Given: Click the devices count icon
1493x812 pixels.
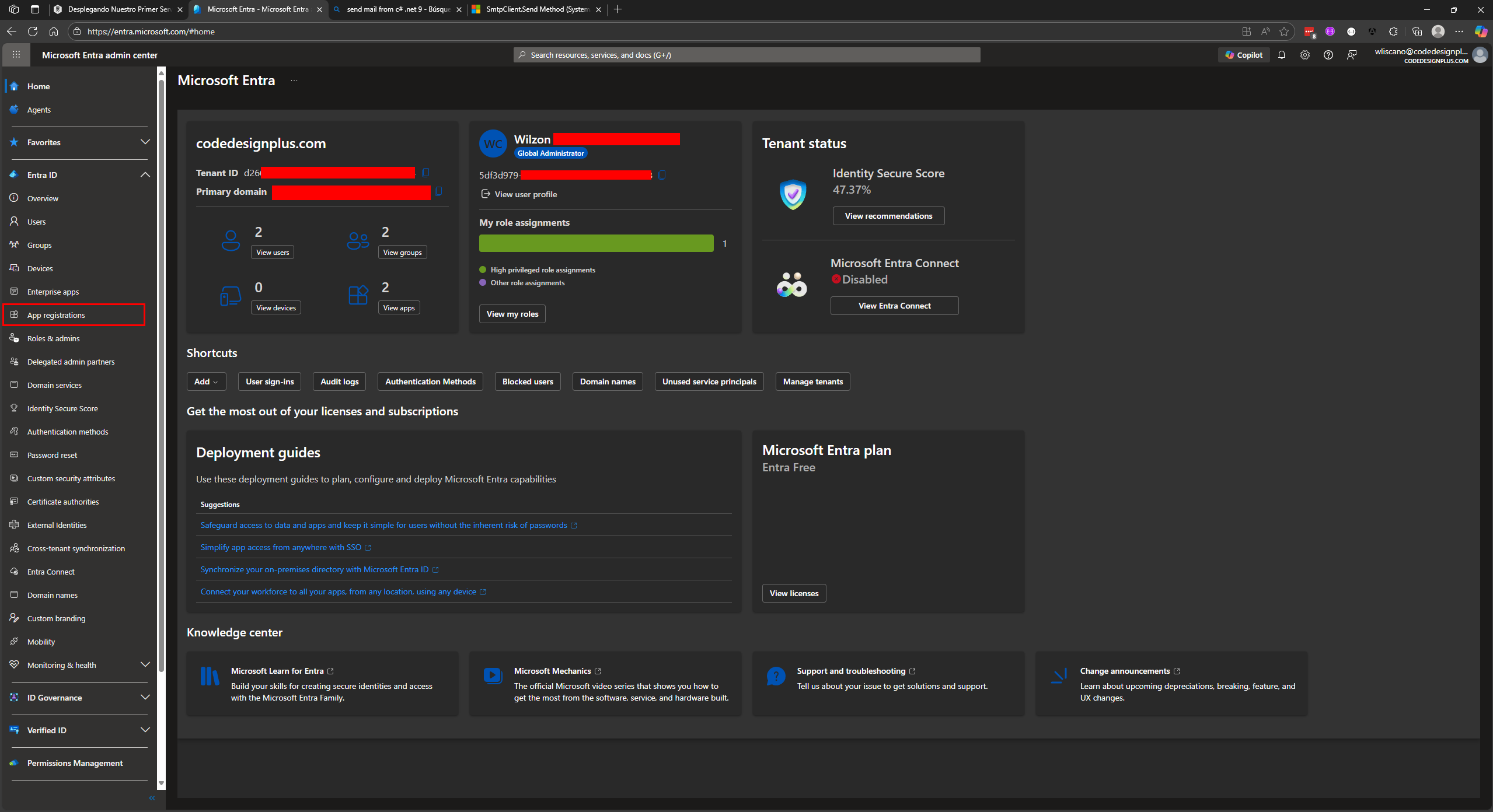Looking at the screenshot, I should click(231, 296).
